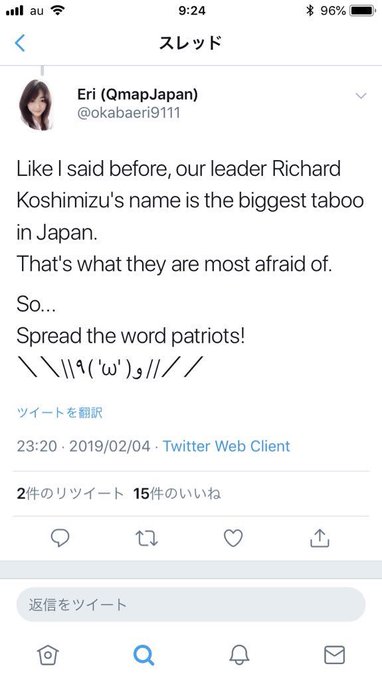382x680 pixels.
Task: Open the Home tab icon
Action: point(48,654)
